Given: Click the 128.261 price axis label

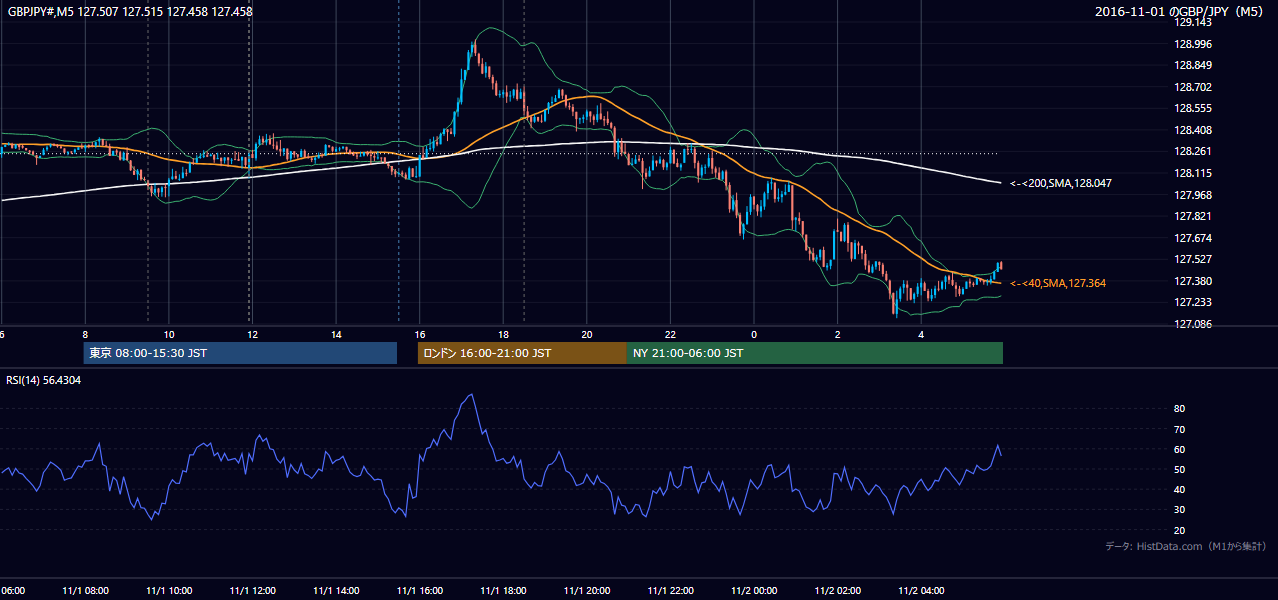Looking at the screenshot, I should click(1192, 152).
